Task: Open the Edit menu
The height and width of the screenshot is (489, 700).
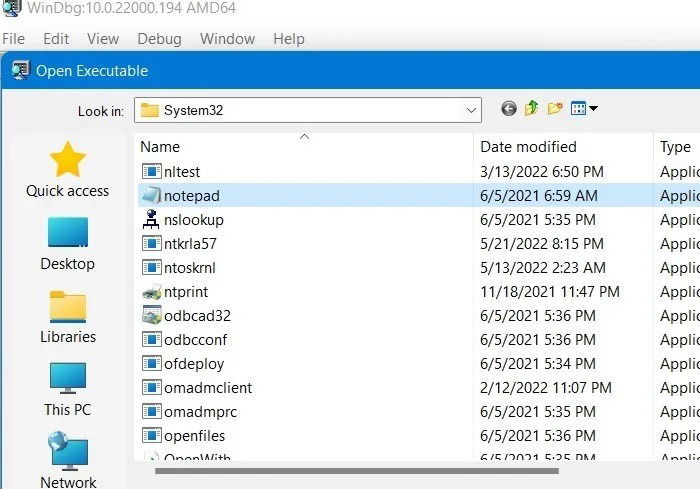Action: [x=56, y=39]
